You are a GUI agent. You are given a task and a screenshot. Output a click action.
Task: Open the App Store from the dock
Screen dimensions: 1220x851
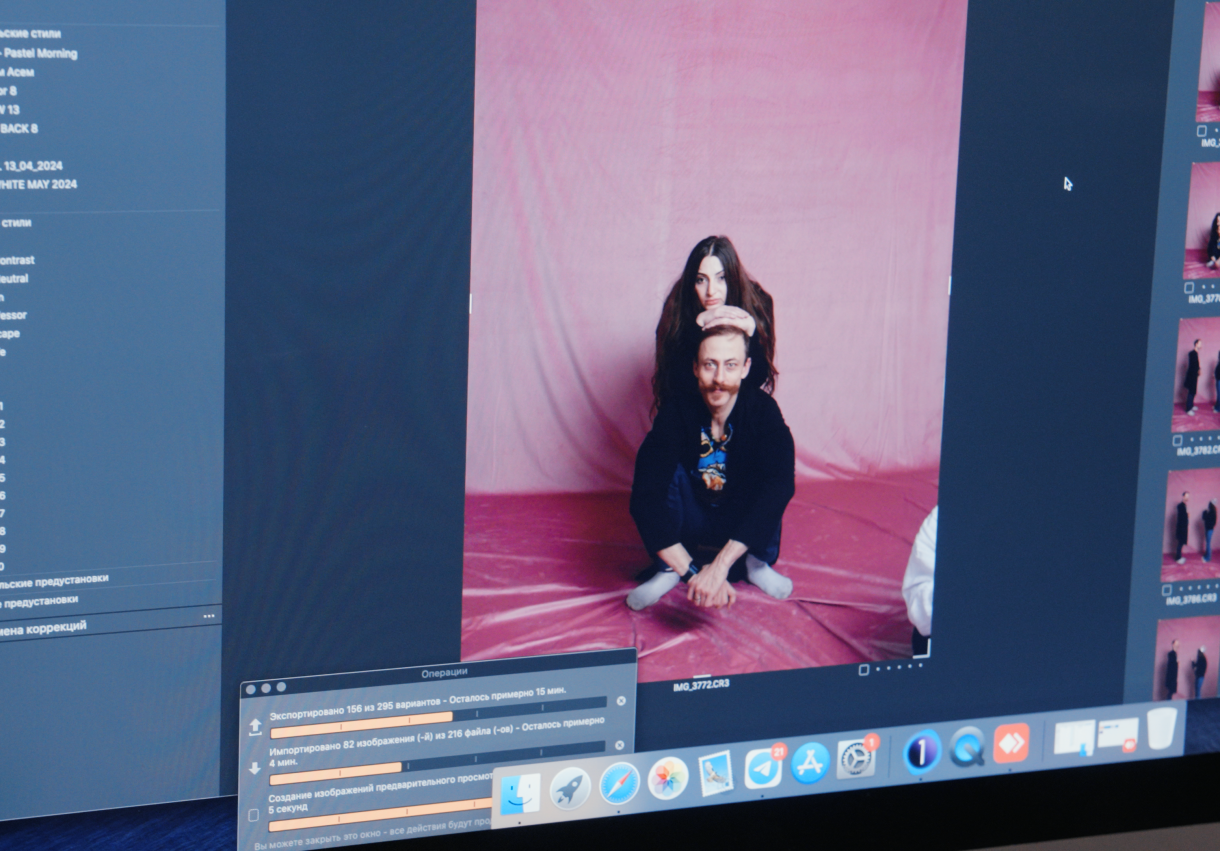(810, 763)
